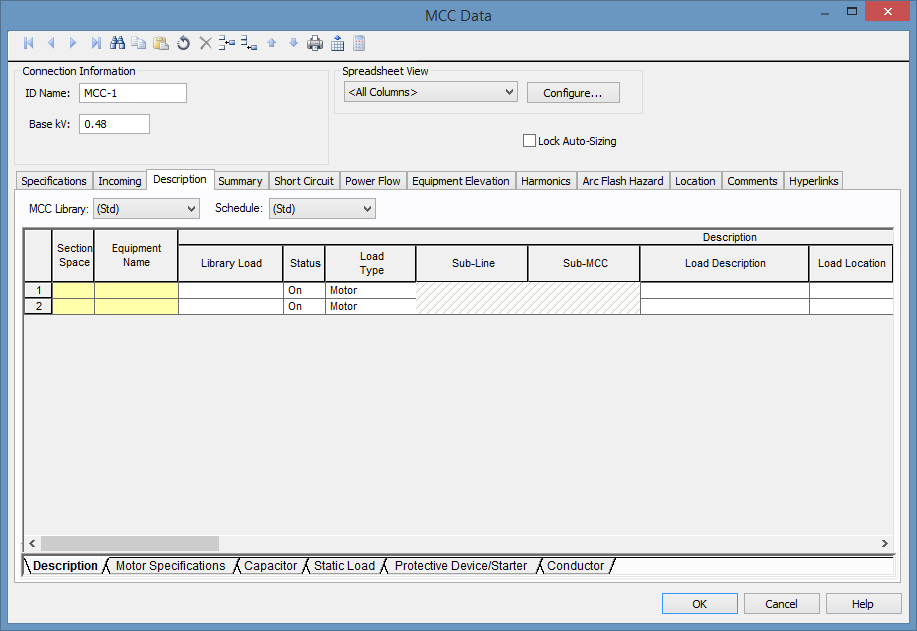Click the Section Space cell in row 1
The image size is (917, 631).
click(x=74, y=290)
